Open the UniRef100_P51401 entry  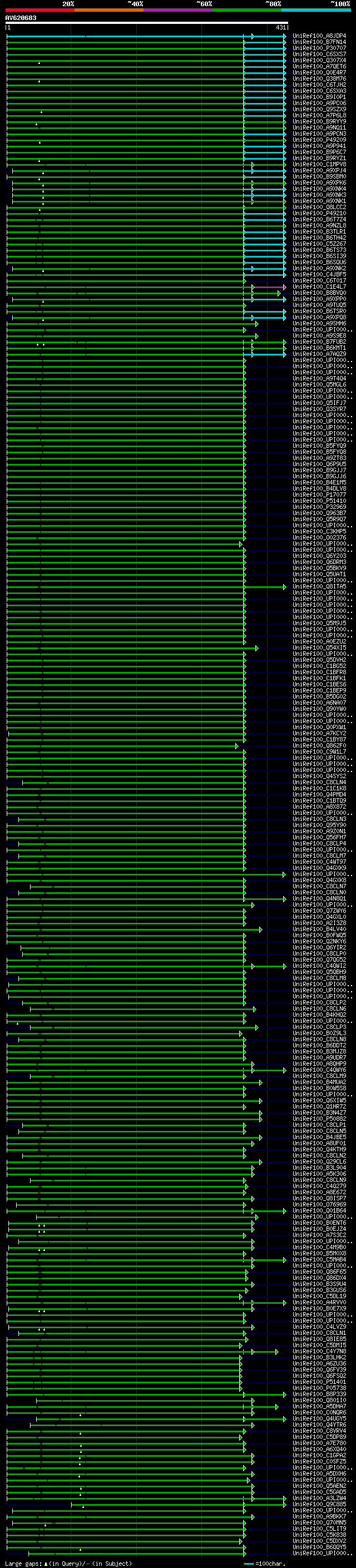click(319, 1382)
